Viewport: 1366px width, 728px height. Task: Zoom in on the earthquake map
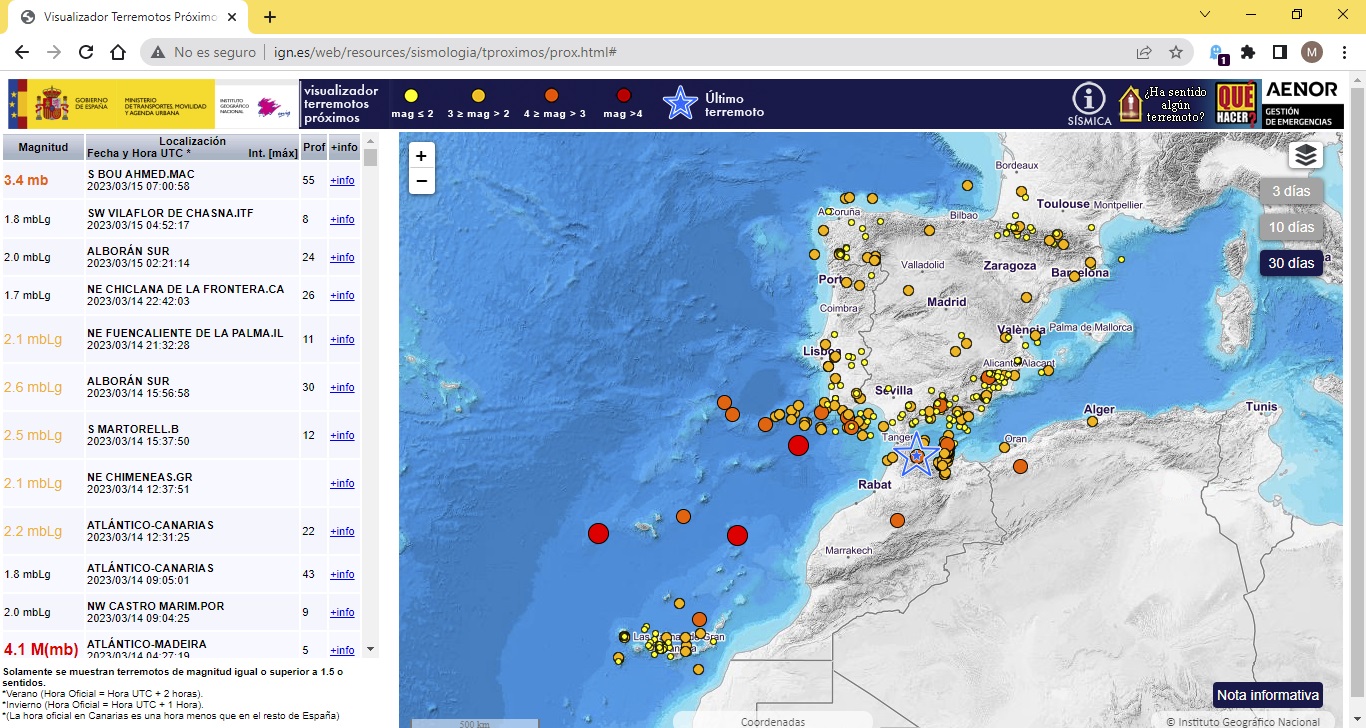coord(421,156)
